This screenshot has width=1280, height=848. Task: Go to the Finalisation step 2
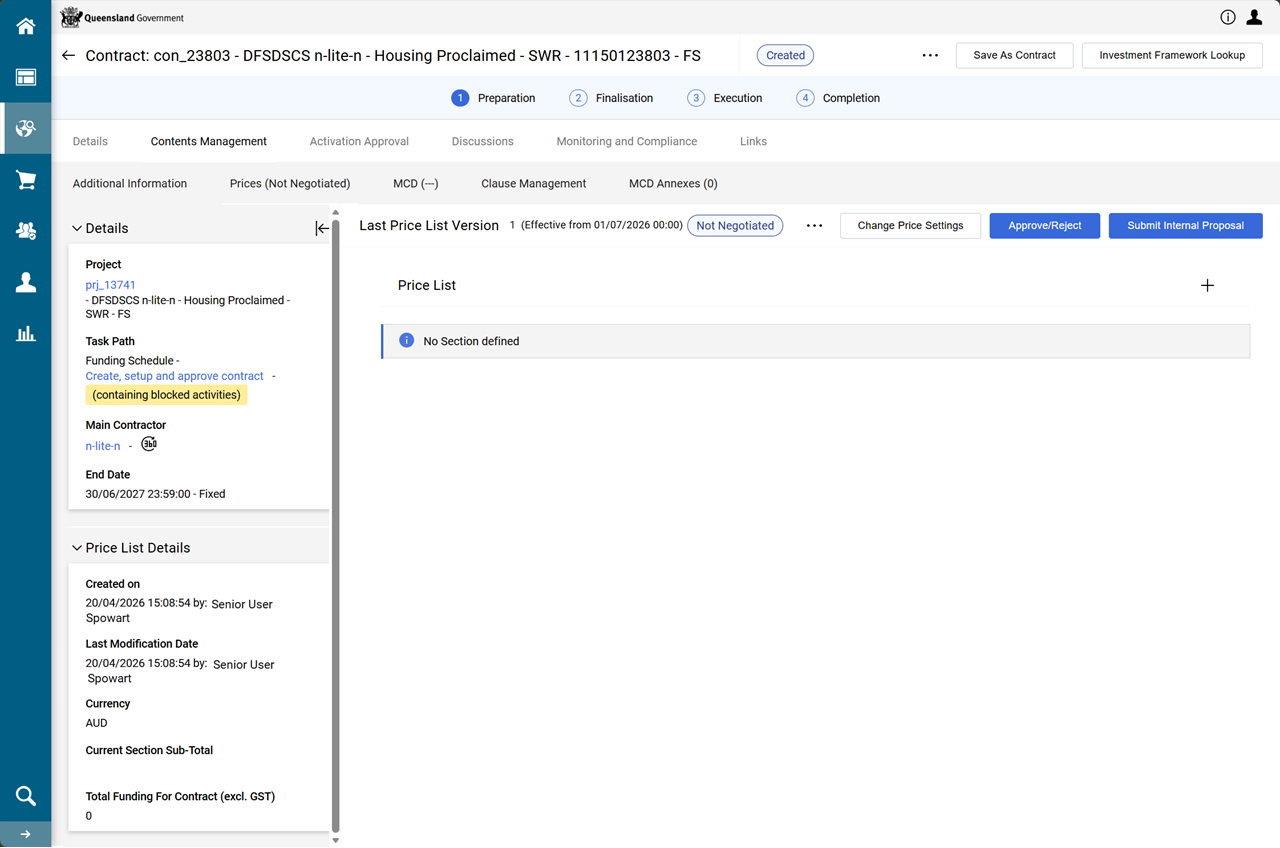click(x=611, y=98)
